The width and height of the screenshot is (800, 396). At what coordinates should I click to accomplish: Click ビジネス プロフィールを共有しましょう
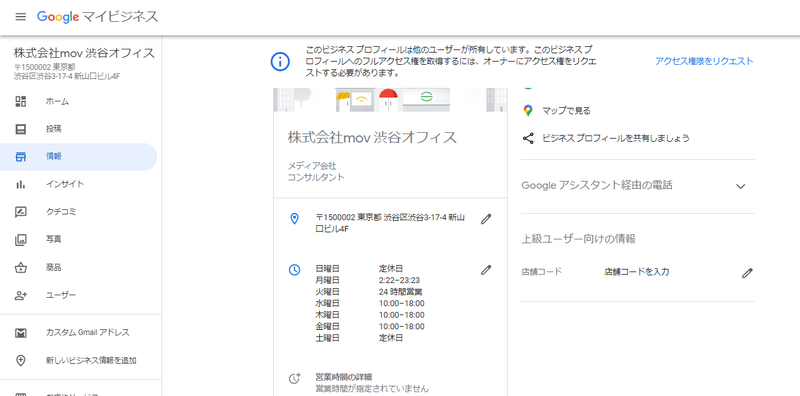coord(615,138)
